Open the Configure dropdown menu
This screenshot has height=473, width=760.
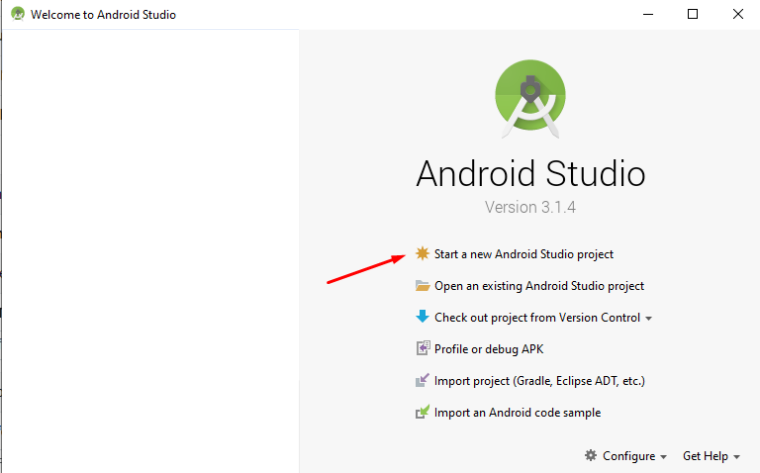click(634, 456)
